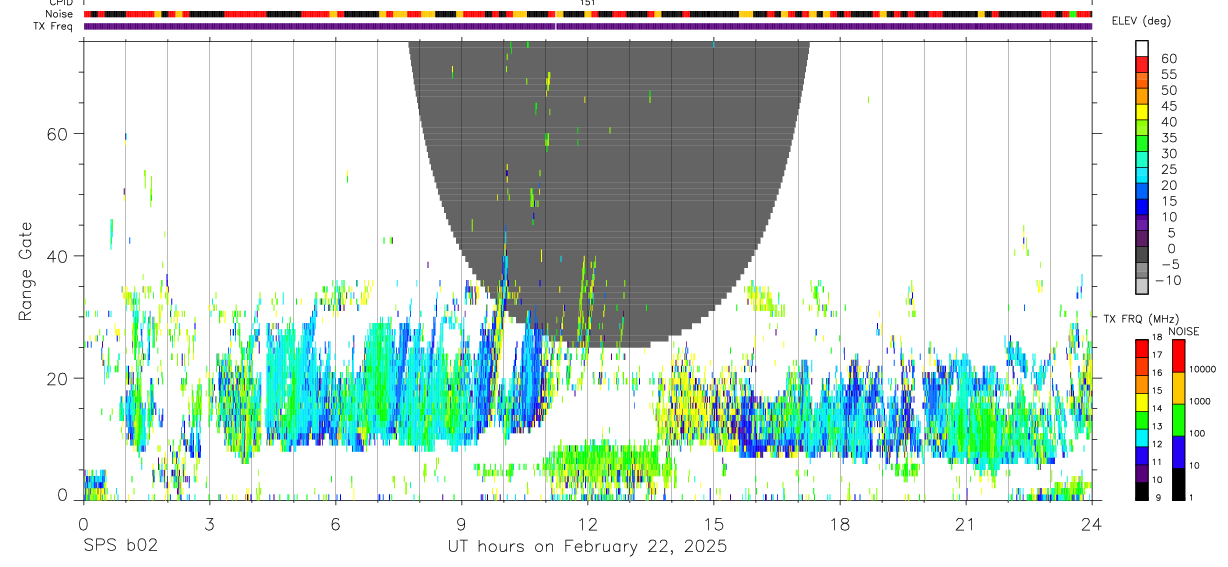Click the 'Range Gate' y-axis label
The width and height of the screenshot is (1228, 567).
tap(27, 272)
